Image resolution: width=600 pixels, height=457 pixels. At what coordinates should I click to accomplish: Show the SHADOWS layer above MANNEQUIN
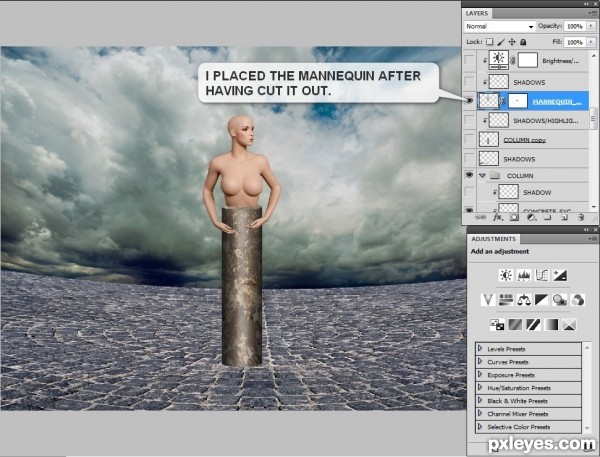coord(469,82)
